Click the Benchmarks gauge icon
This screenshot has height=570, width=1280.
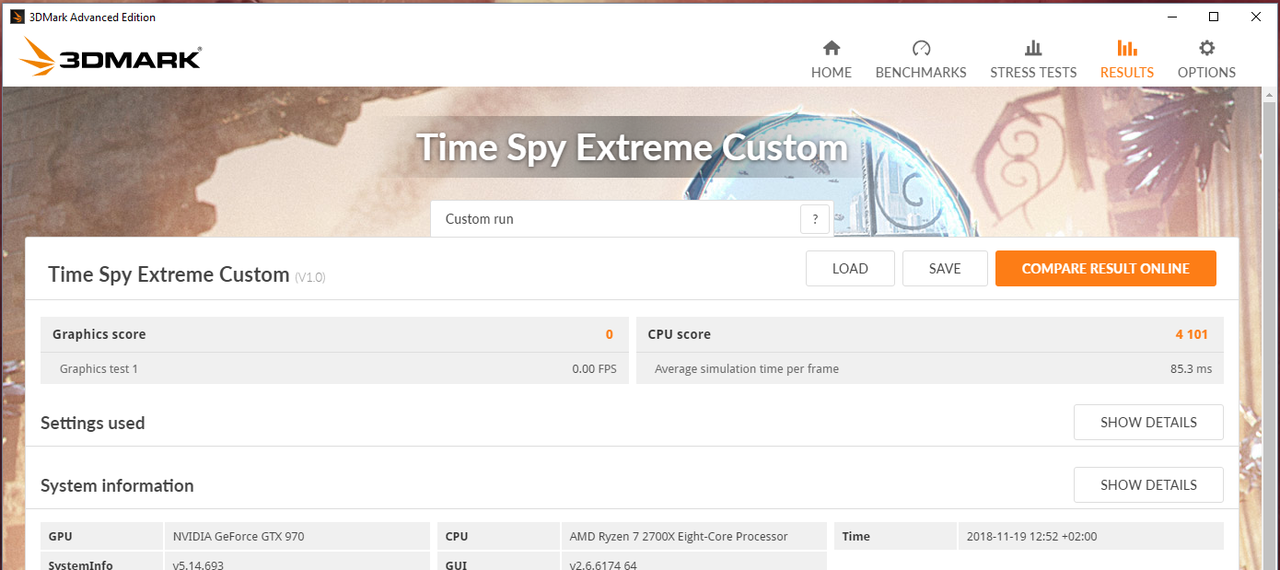921,48
